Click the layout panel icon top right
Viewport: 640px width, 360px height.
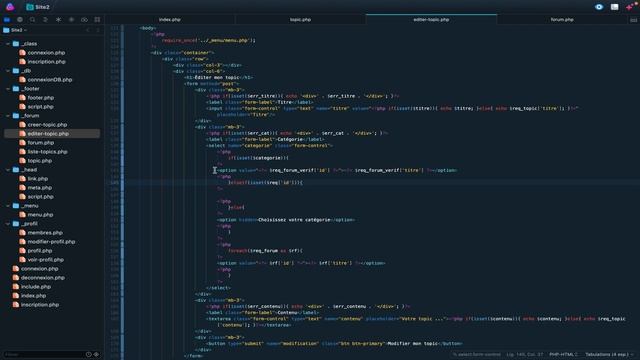(614, 7)
